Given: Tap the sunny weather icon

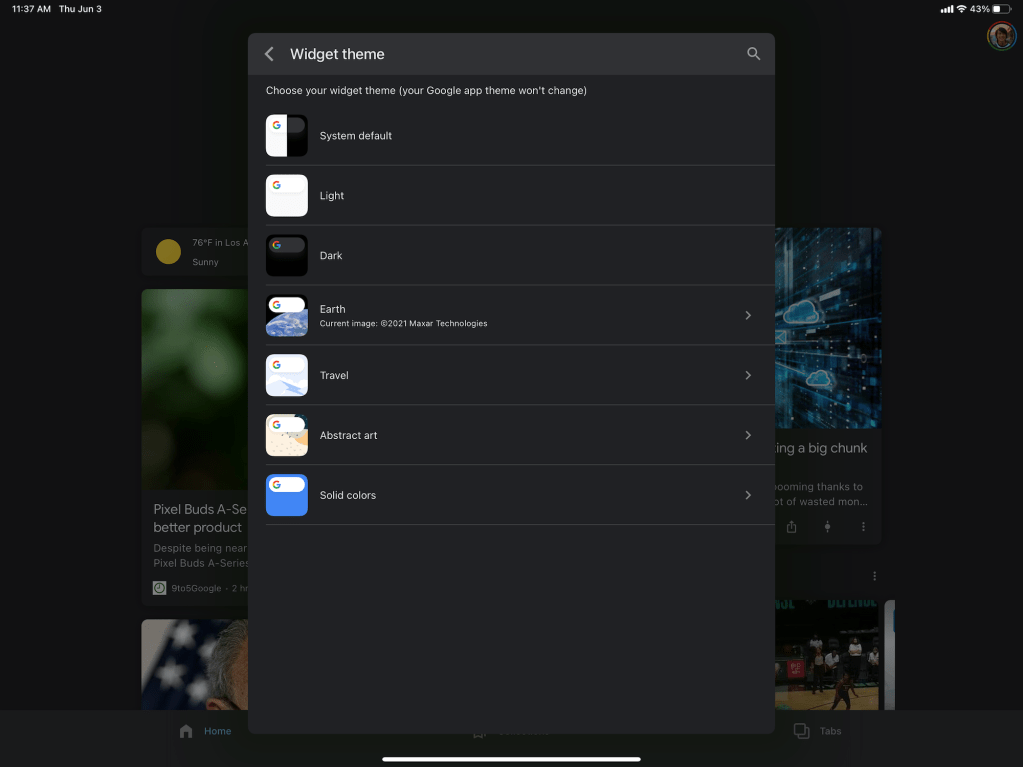Looking at the screenshot, I should pos(168,252).
